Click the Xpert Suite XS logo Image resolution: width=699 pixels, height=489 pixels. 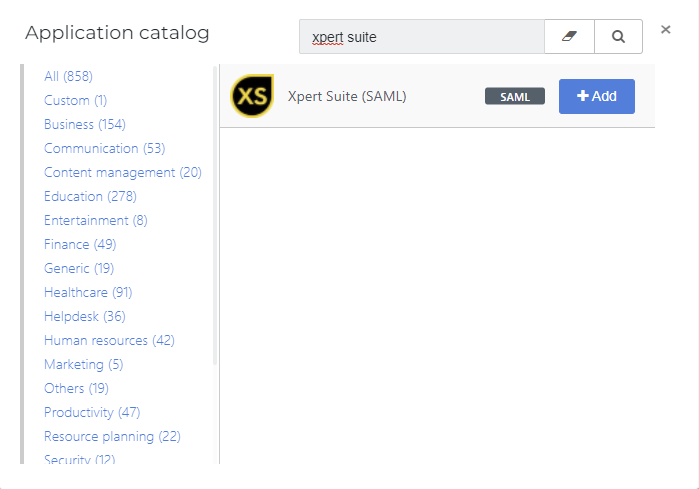pos(252,96)
